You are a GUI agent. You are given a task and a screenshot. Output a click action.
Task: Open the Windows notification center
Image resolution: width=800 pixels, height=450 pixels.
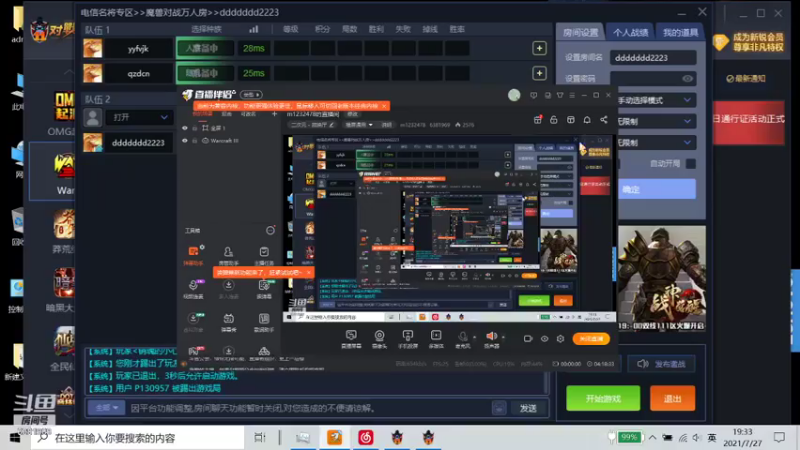(779, 438)
